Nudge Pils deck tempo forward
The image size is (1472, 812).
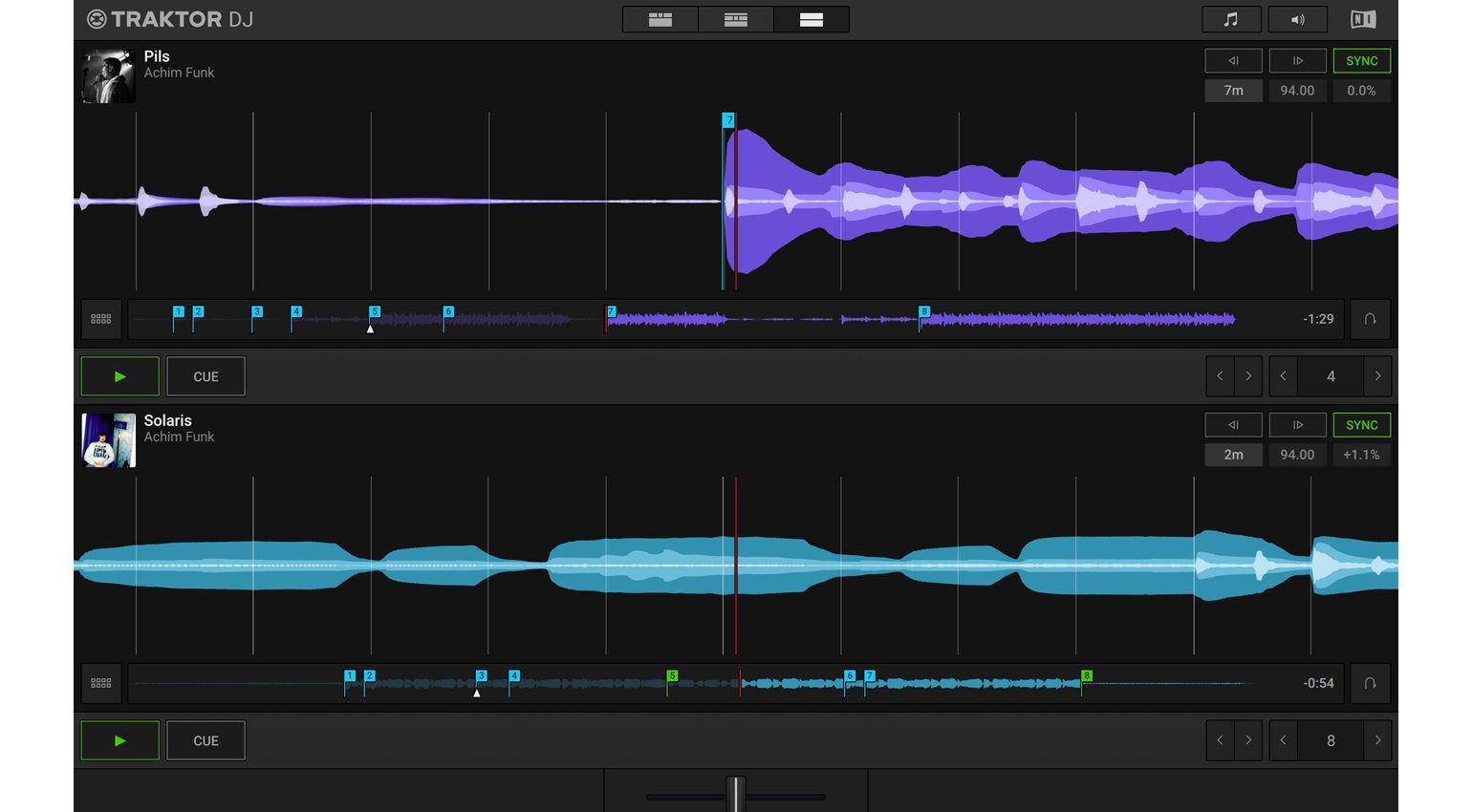pyautogui.click(x=1297, y=61)
